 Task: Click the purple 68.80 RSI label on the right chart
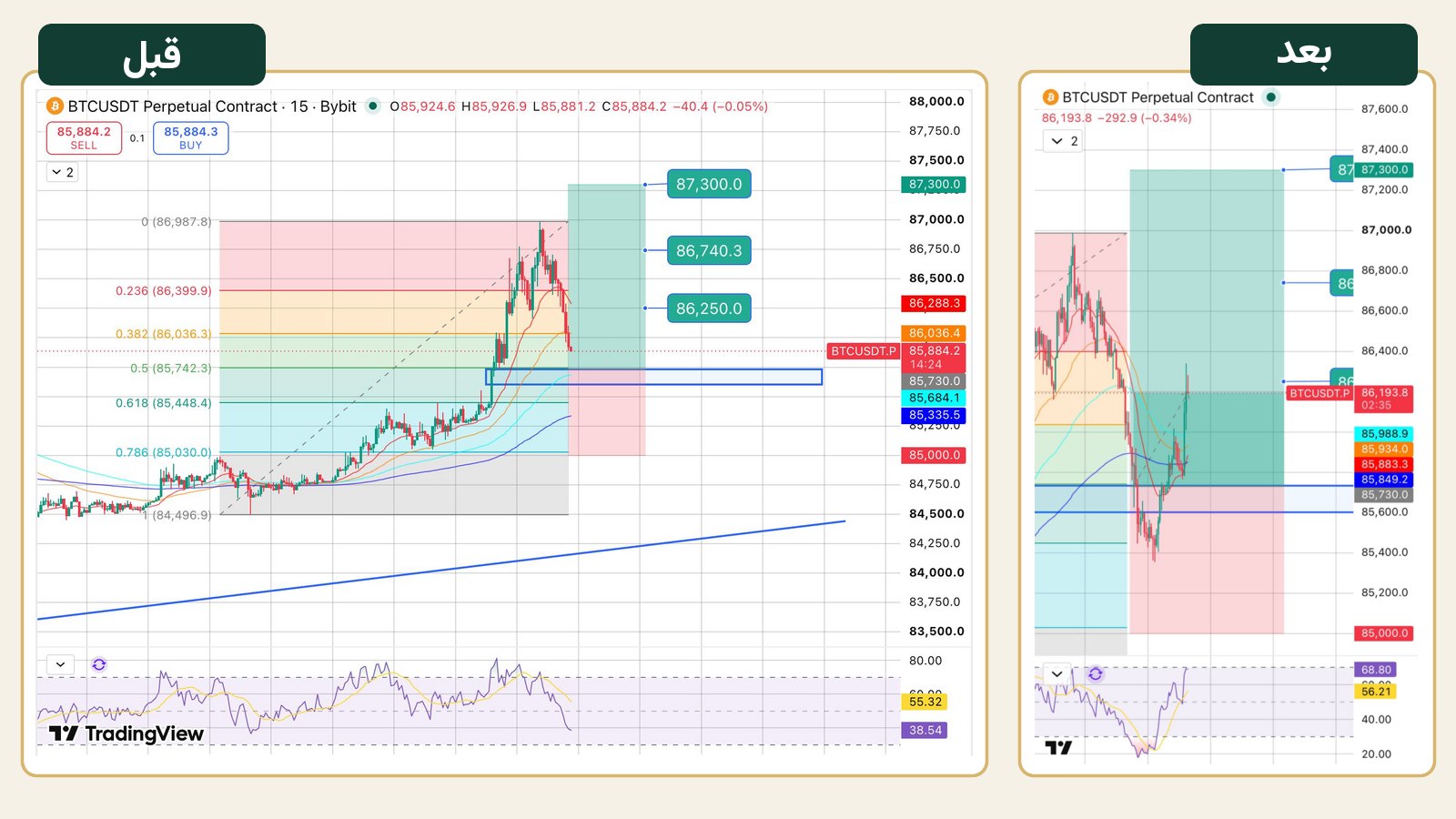click(1376, 670)
